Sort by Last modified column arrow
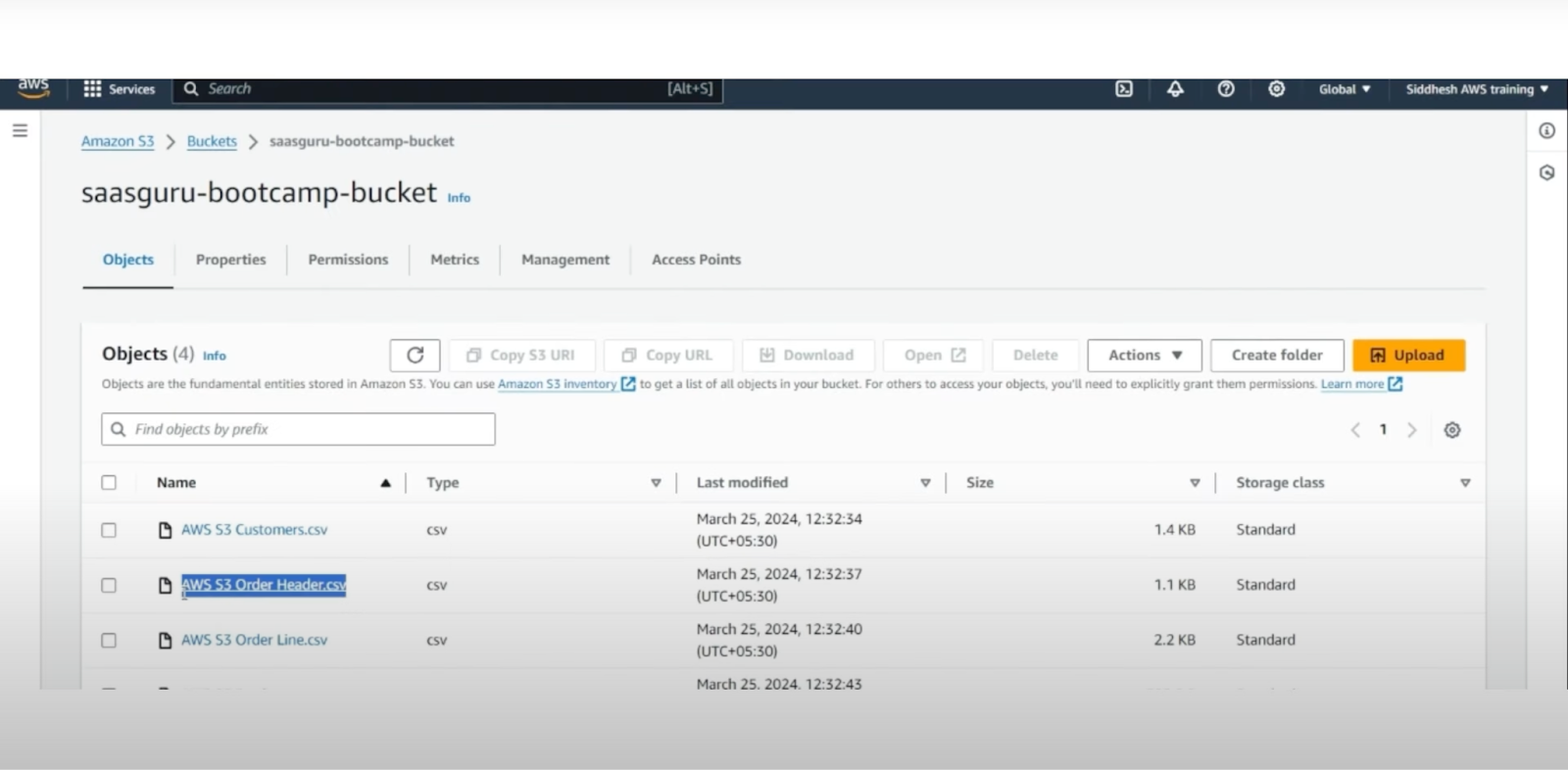The image size is (1568, 770). coord(925,483)
